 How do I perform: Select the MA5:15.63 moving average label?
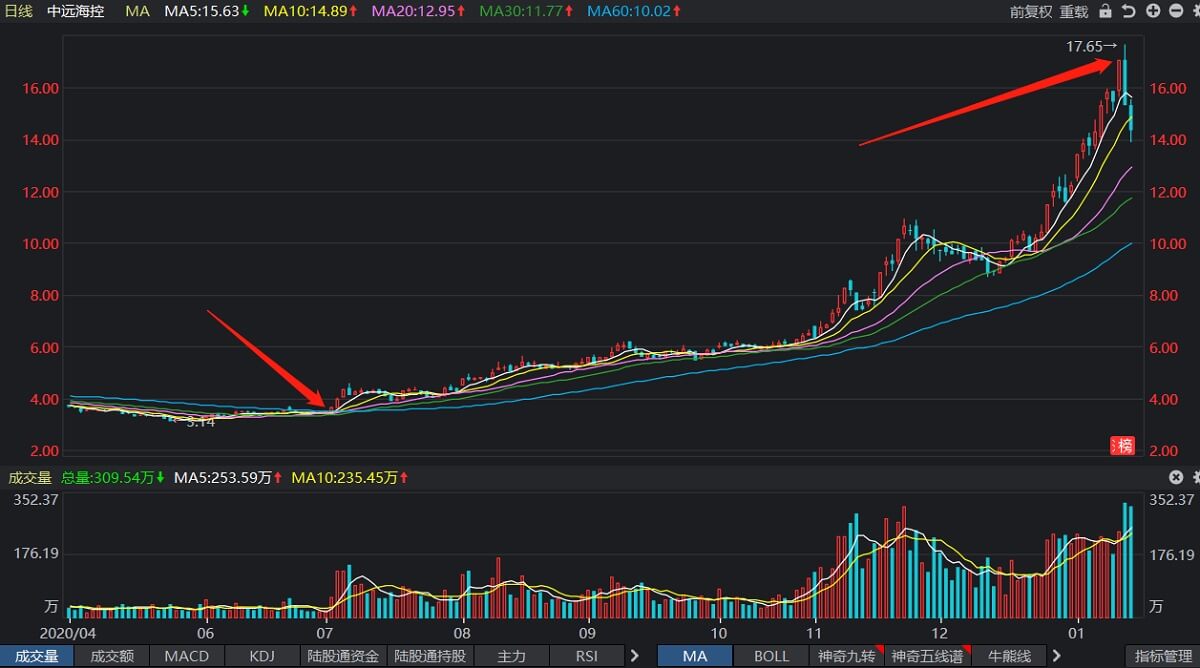tap(209, 12)
